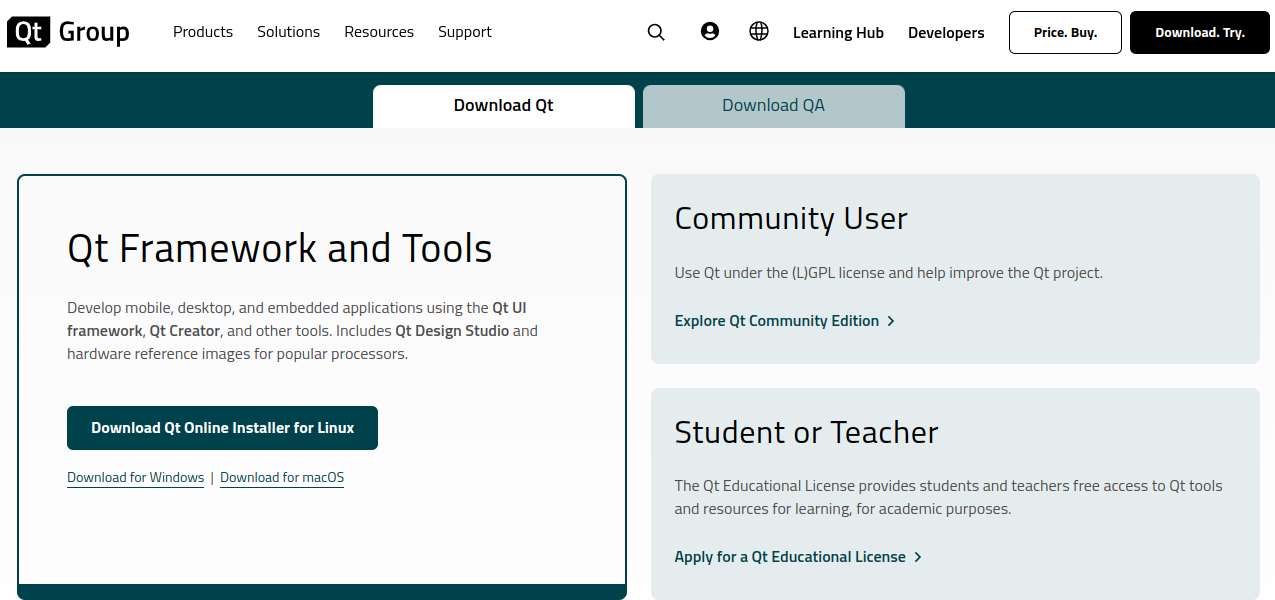Screen dimensions: 1275x600
Task: Switch to the Download QA tab
Action: tap(773, 106)
